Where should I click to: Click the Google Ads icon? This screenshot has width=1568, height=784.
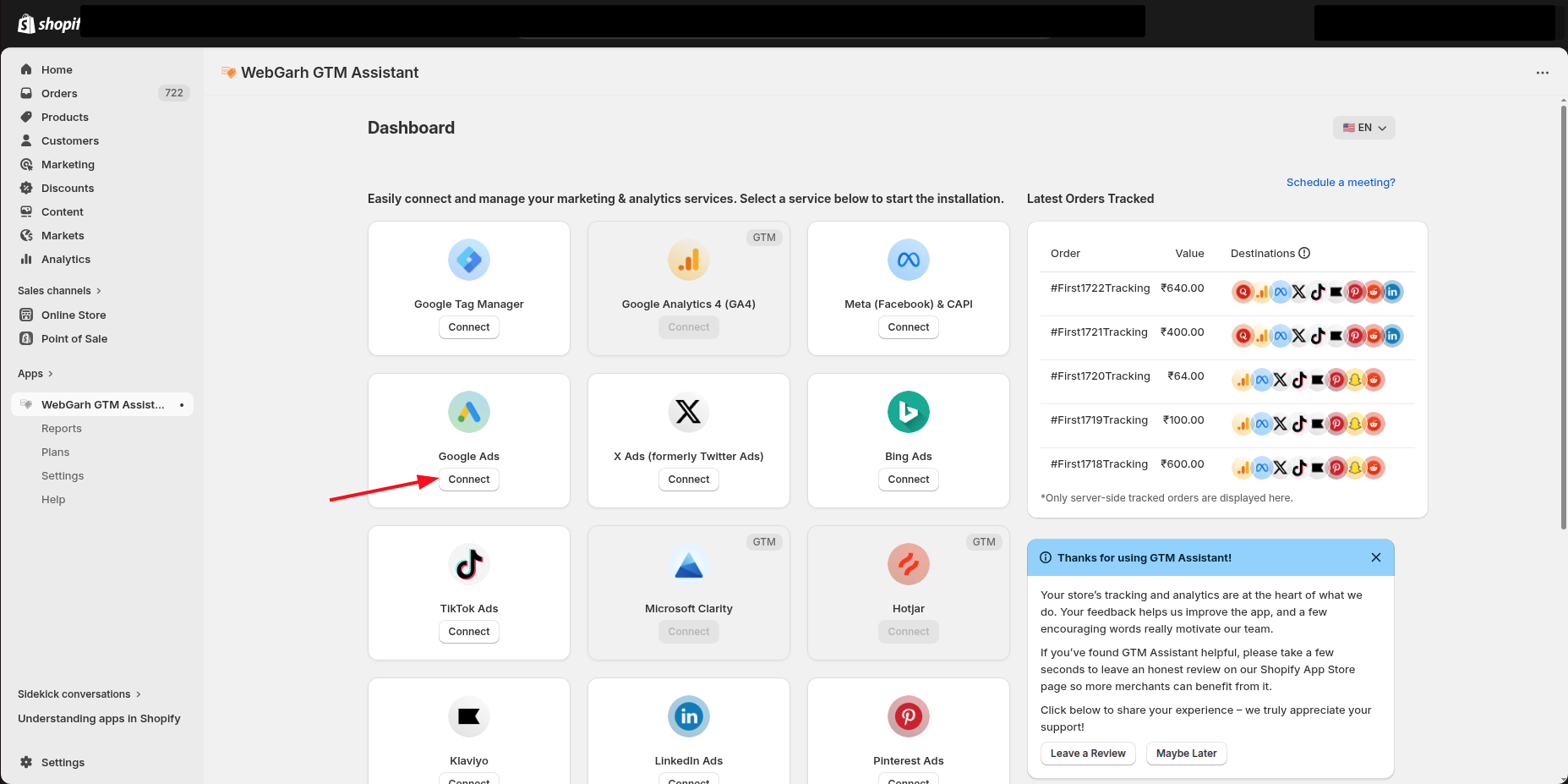click(x=469, y=412)
